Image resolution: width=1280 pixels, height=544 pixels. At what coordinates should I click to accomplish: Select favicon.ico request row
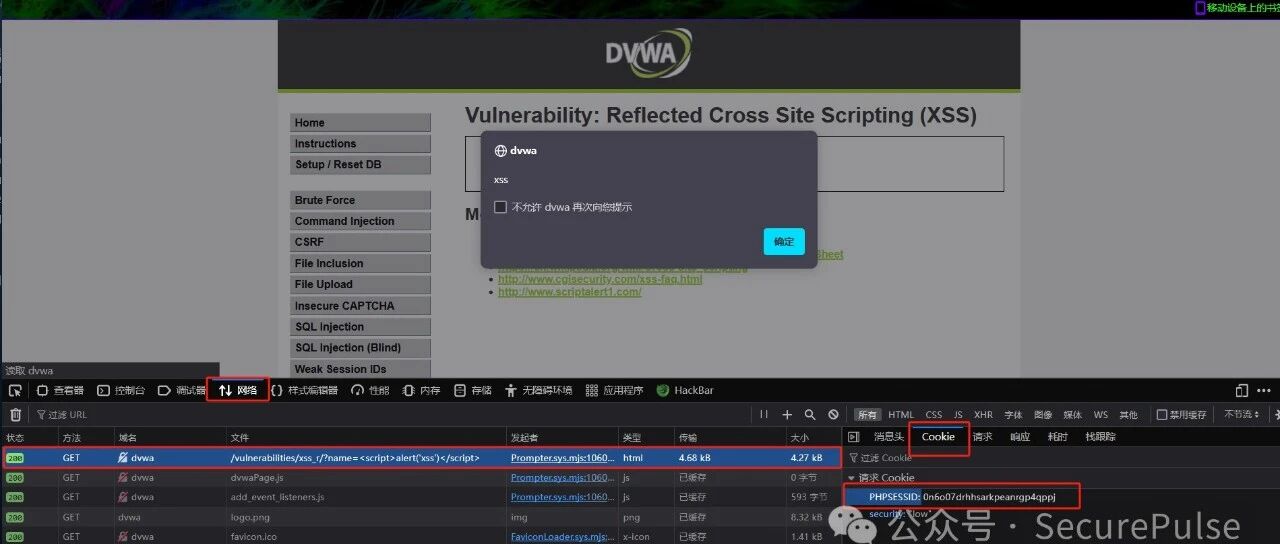tap(421, 536)
